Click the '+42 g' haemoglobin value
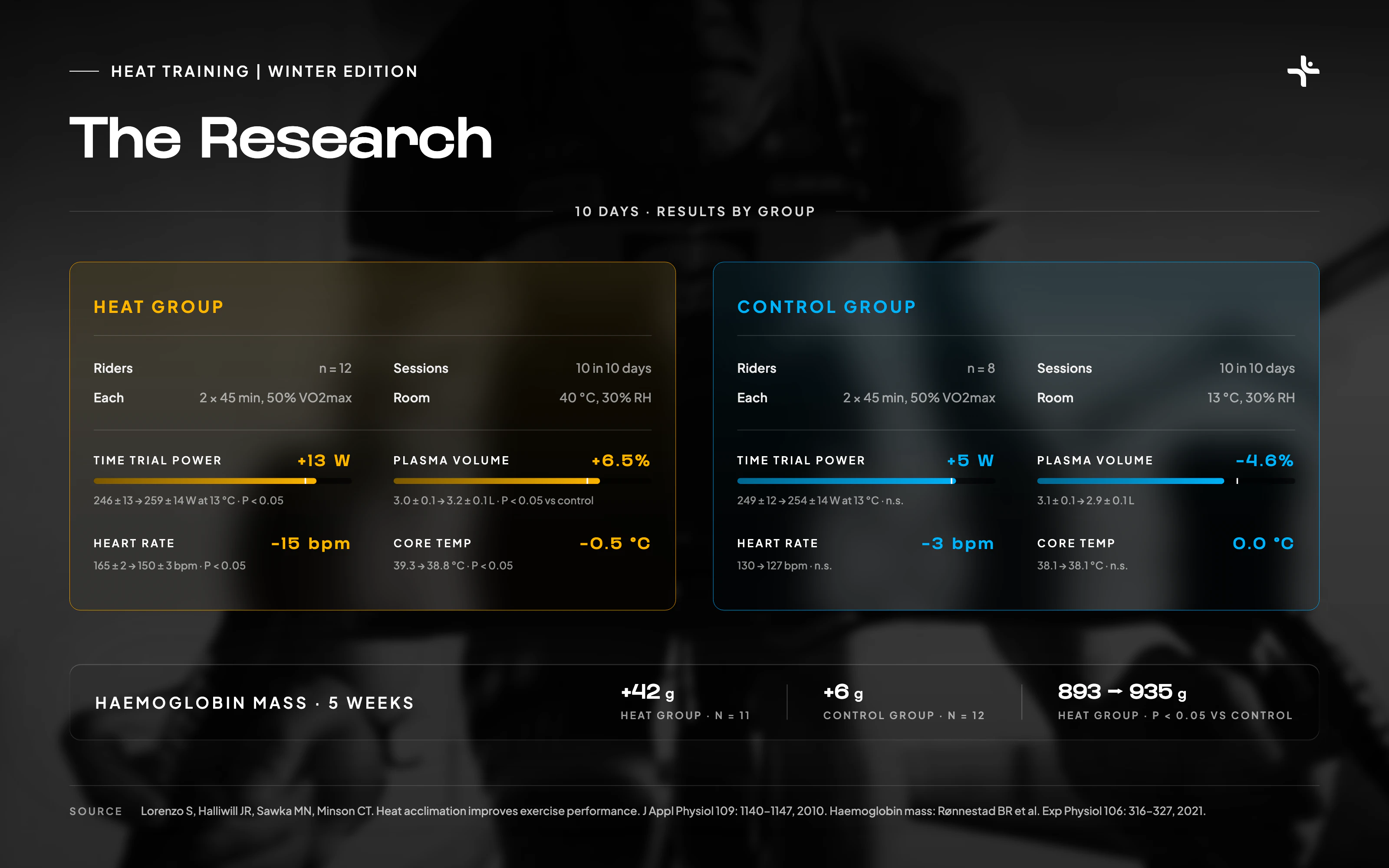1389x868 pixels. 648,692
